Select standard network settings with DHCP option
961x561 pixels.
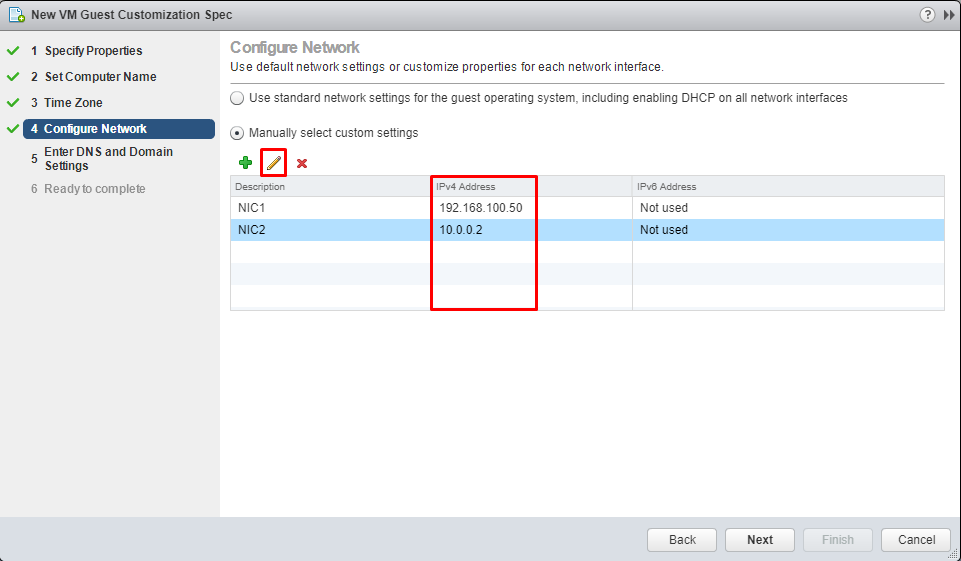(237, 98)
